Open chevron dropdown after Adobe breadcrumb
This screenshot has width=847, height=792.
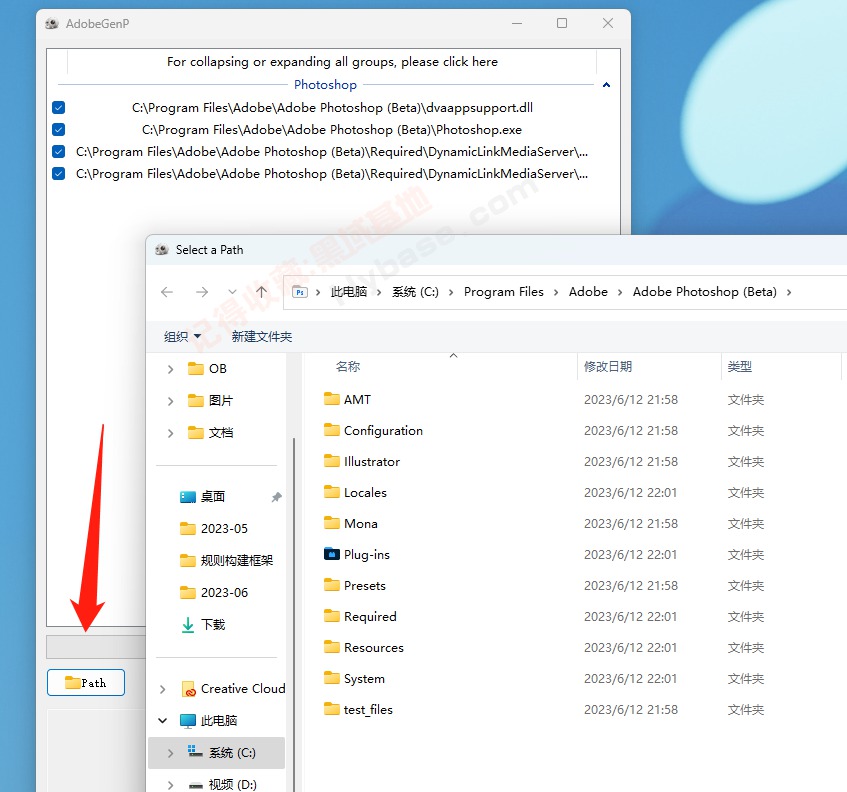pyautogui.click(x=620, y=292)
